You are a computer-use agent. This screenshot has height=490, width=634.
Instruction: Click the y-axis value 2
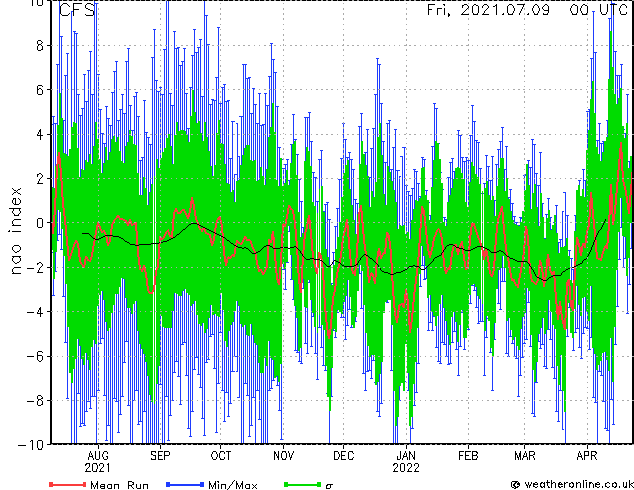tap(40, 179)
